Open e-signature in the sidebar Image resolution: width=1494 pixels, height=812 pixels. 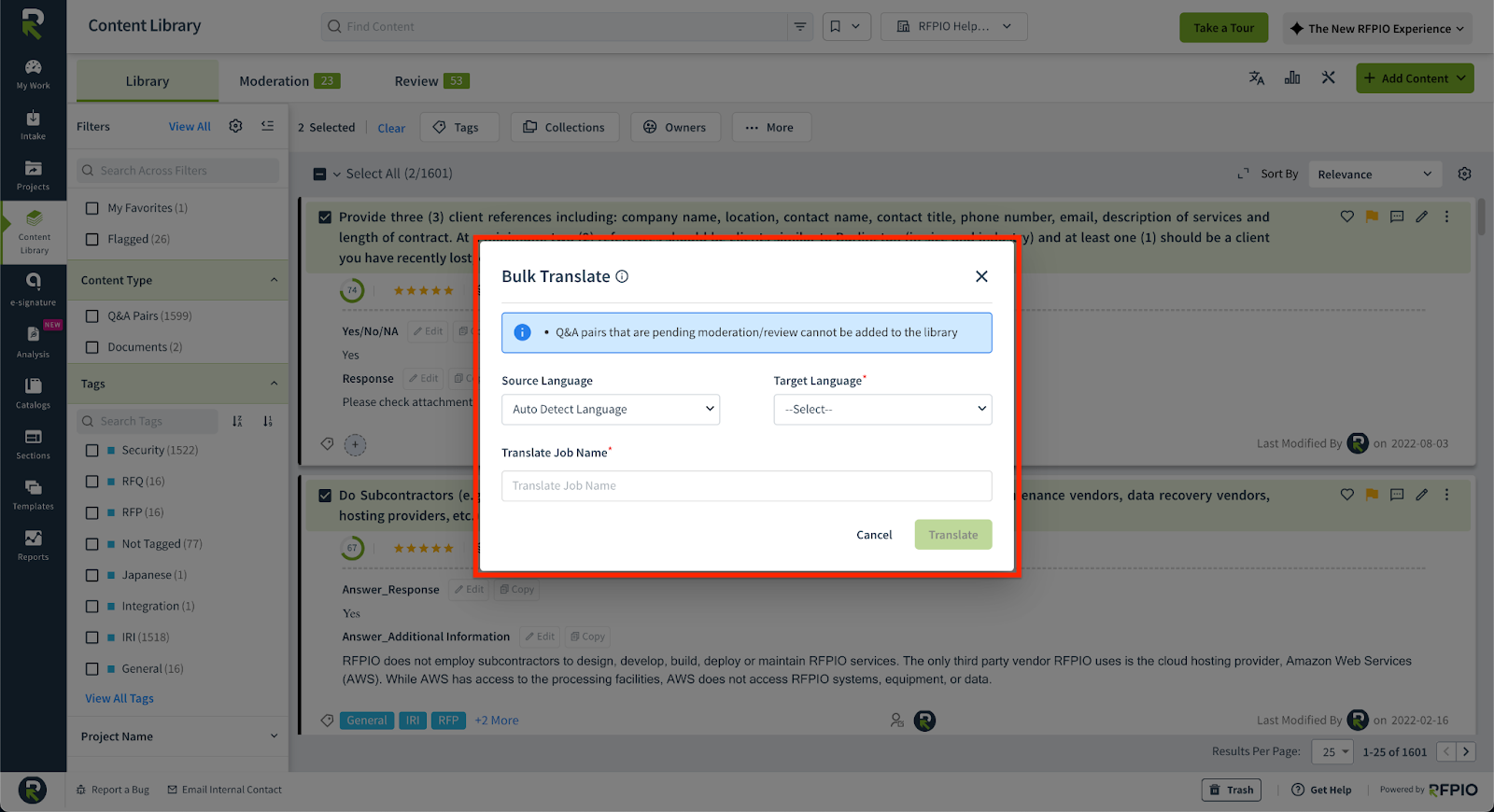pos(33,290)
